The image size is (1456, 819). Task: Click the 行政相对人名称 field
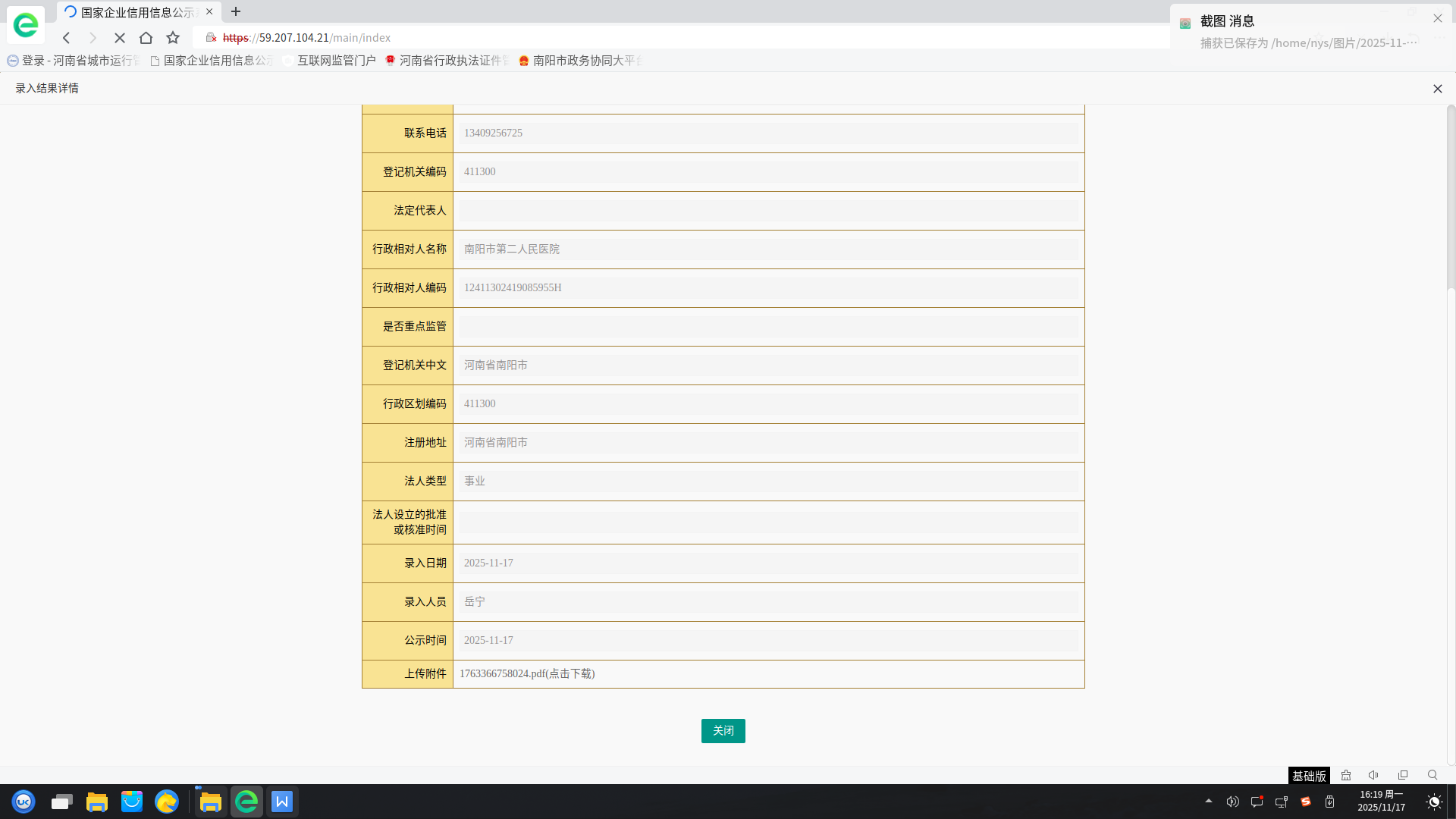pyautogui.click(x=768, y=249)
